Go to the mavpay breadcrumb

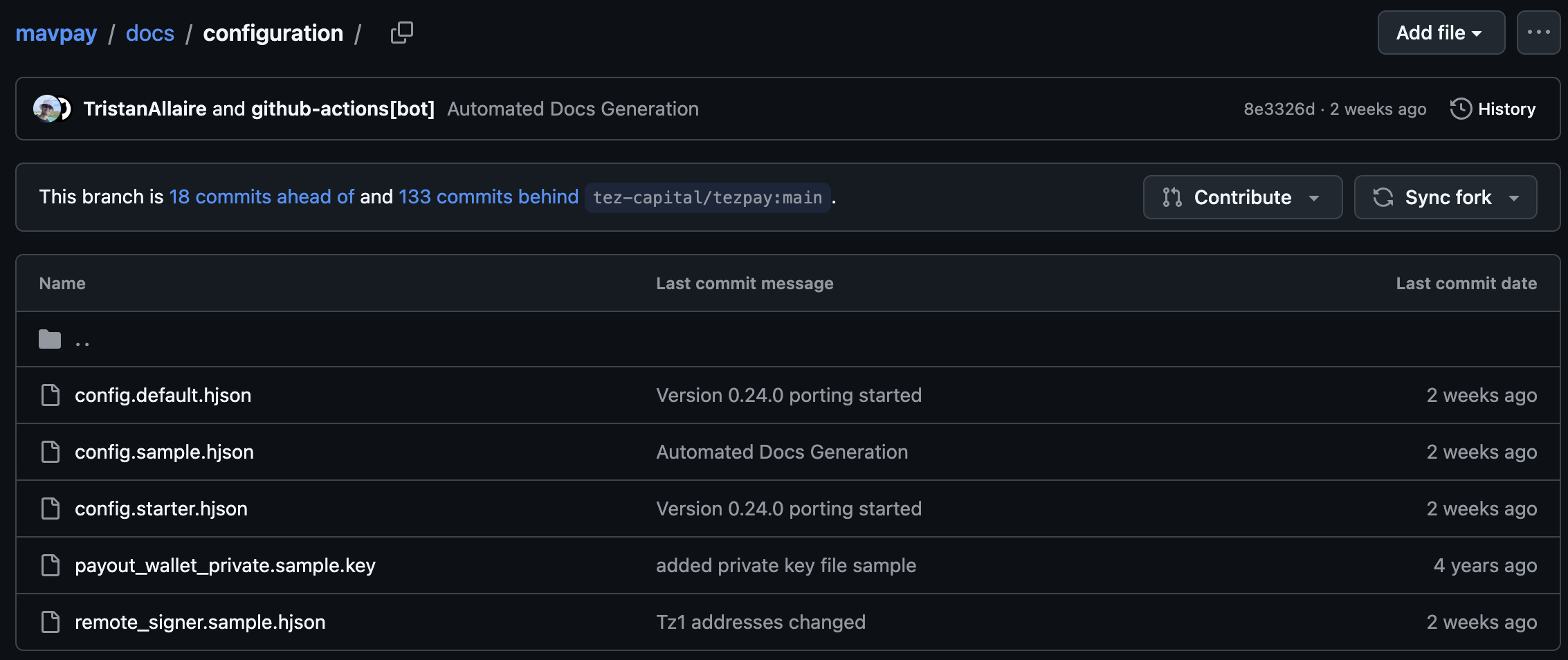56,33
